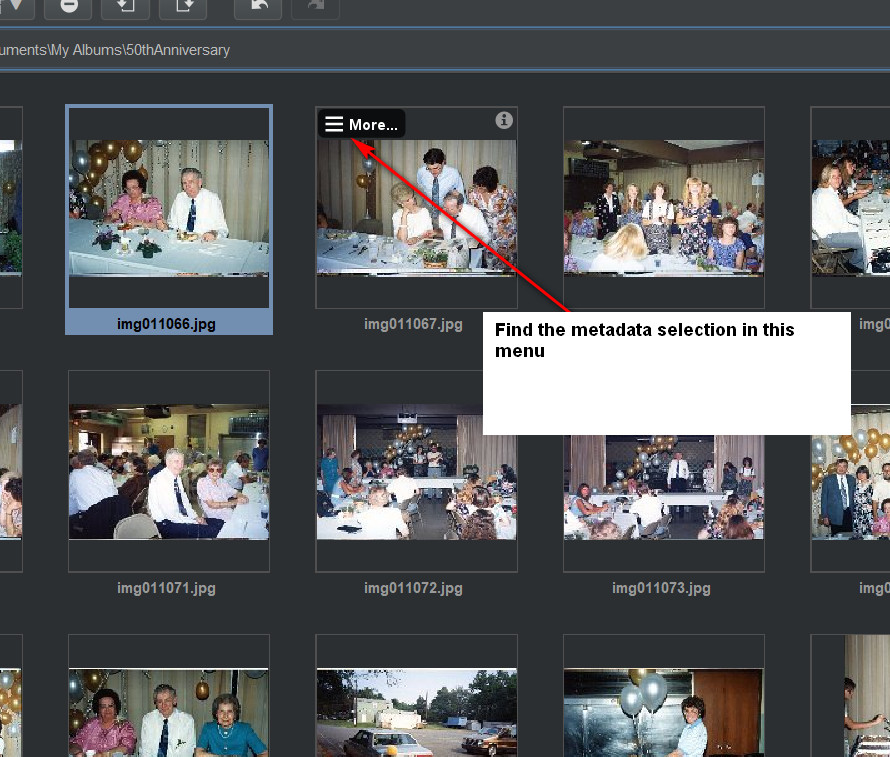Open the More... menu on img011067
The height and width of the screenshot is (757, 890).
coord(361,124)
